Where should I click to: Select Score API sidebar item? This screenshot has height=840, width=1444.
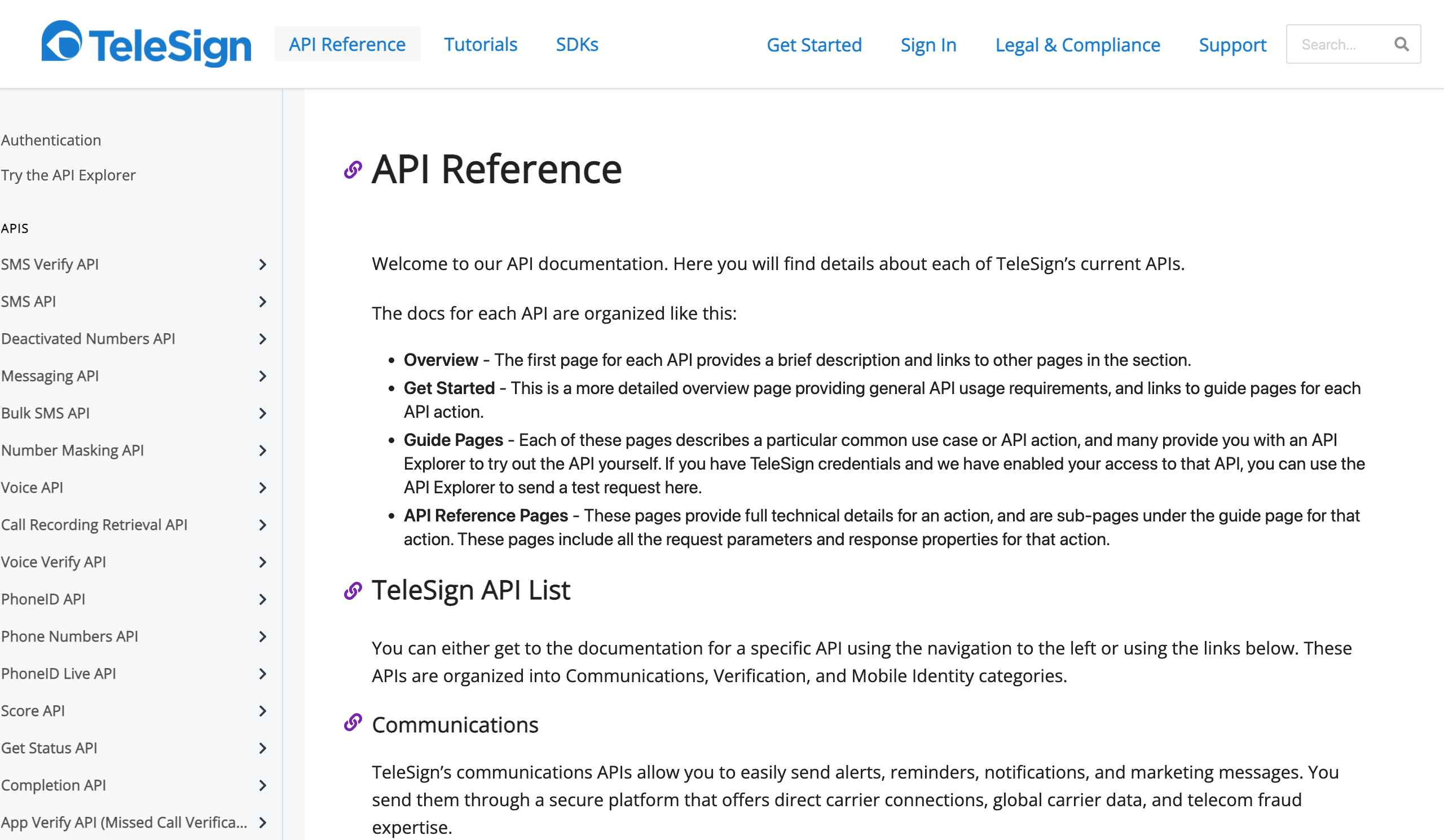coord(33,711)
